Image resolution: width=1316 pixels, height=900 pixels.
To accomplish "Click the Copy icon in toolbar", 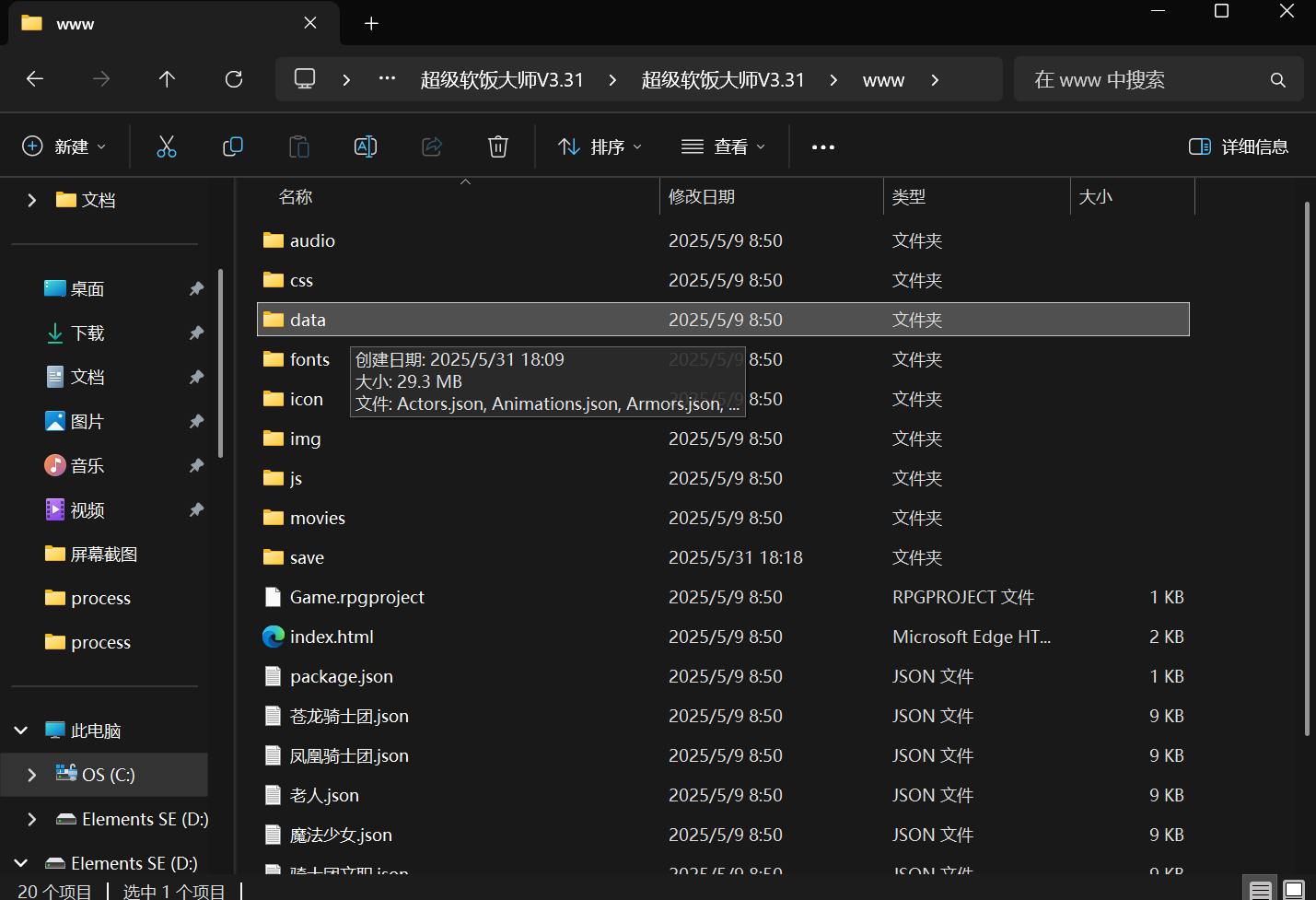I will coord(233,146).
